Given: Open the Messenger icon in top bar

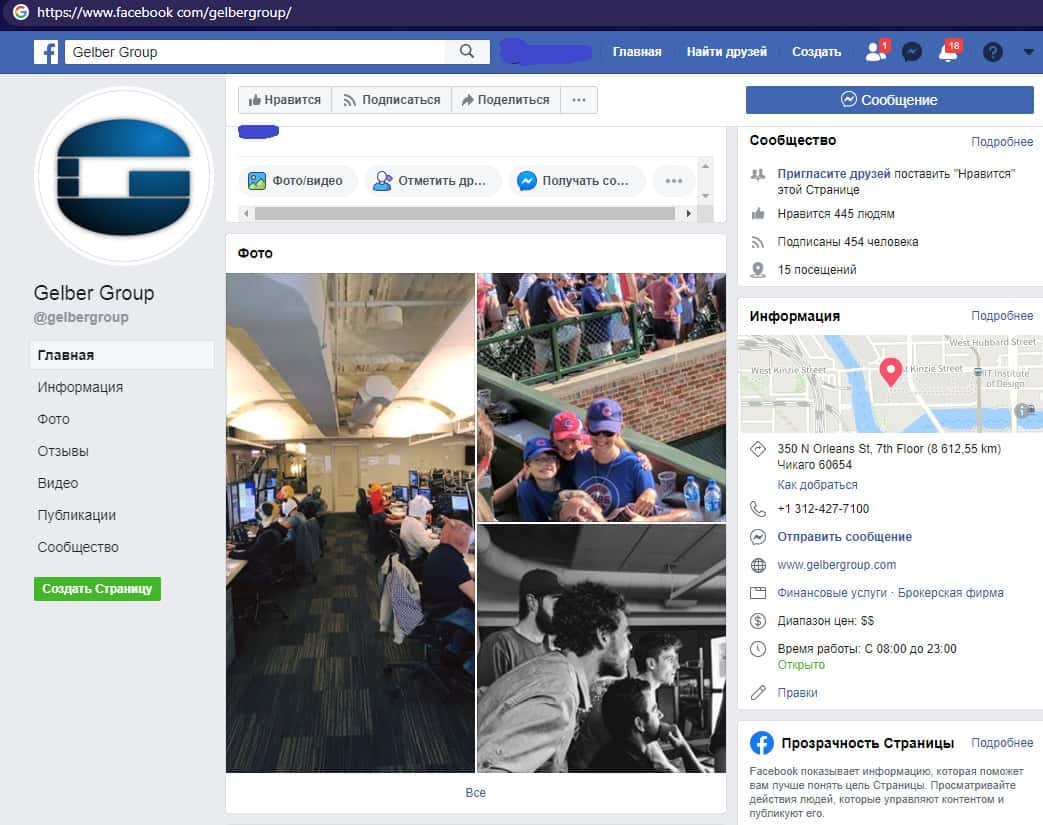Looking at the screenshot, I should click(x=911, y=52).
